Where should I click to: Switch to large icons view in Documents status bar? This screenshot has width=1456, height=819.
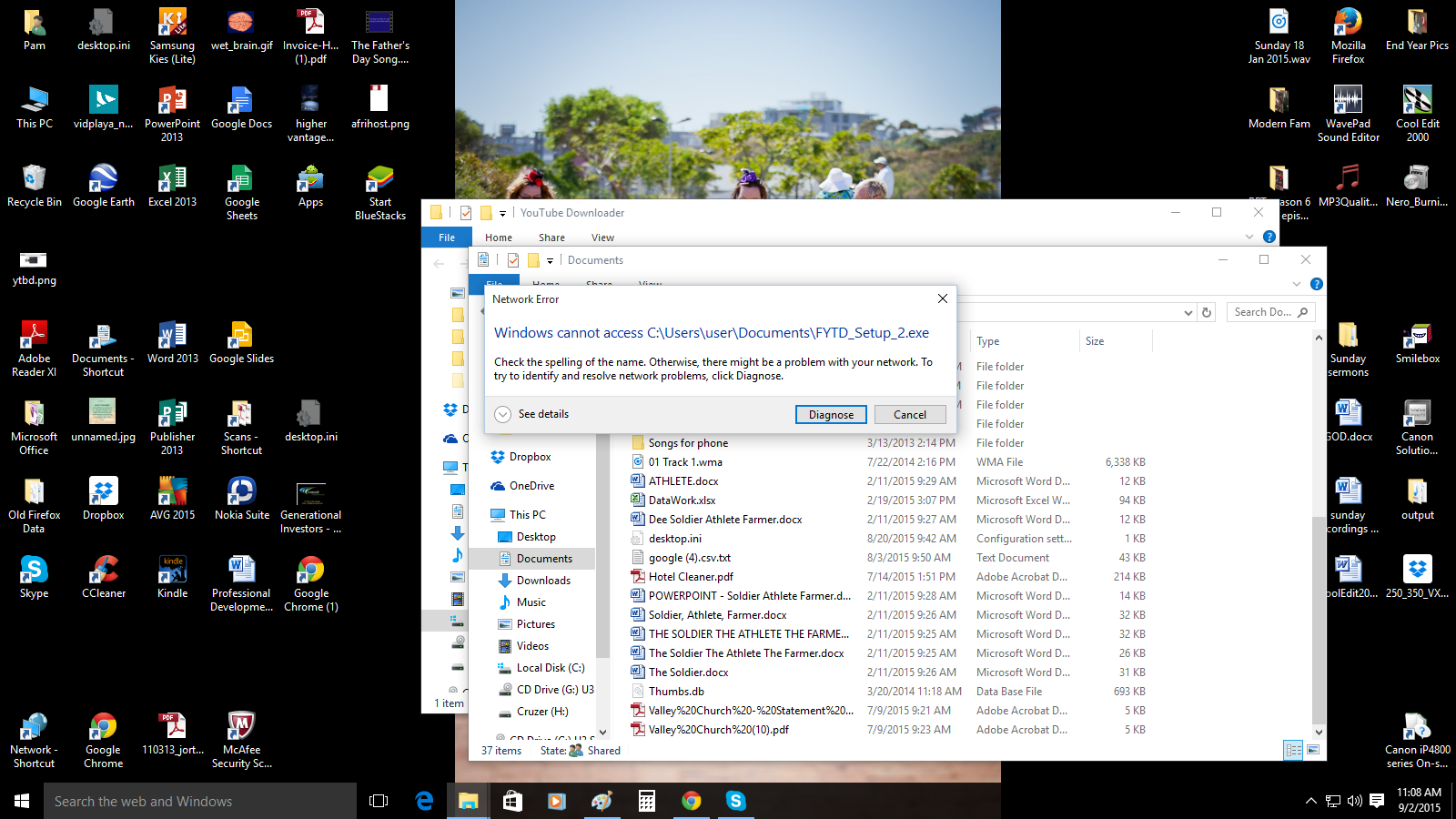1313,750
